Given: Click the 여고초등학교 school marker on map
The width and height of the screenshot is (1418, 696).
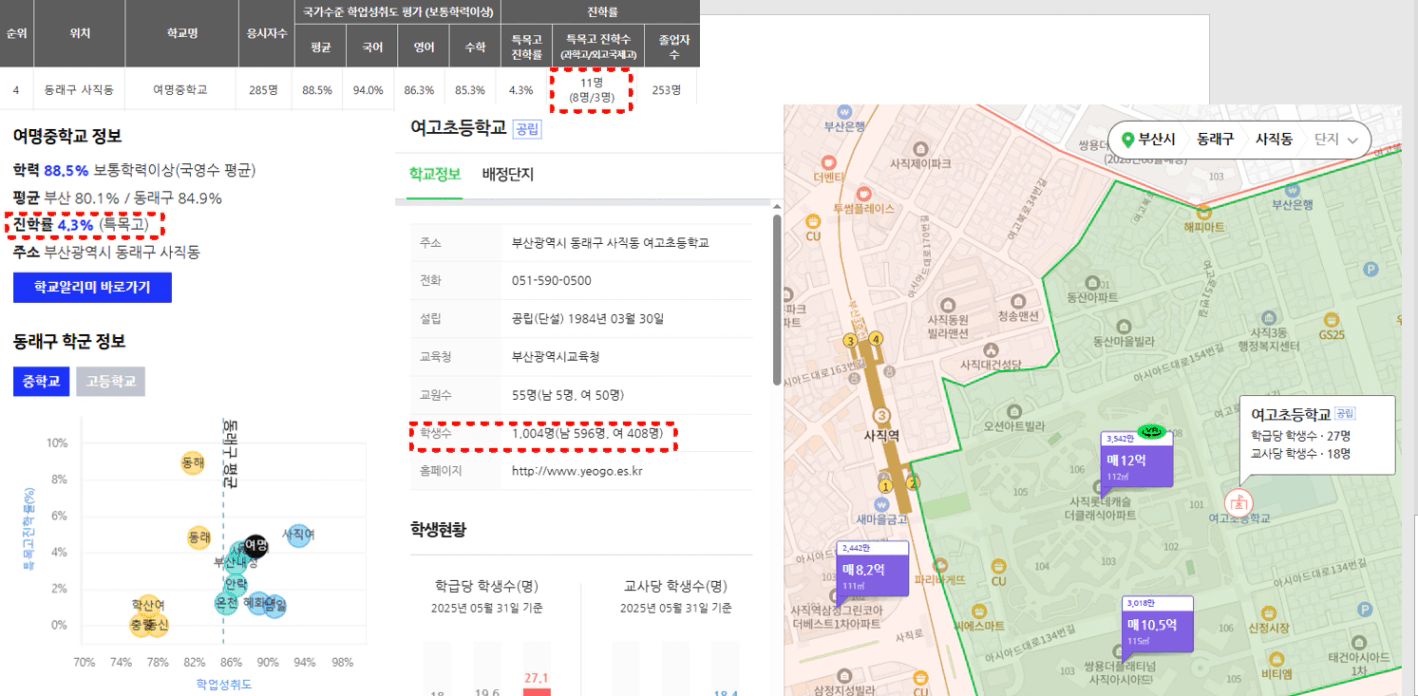Looking at the screenshot, I should (1239, 501).
